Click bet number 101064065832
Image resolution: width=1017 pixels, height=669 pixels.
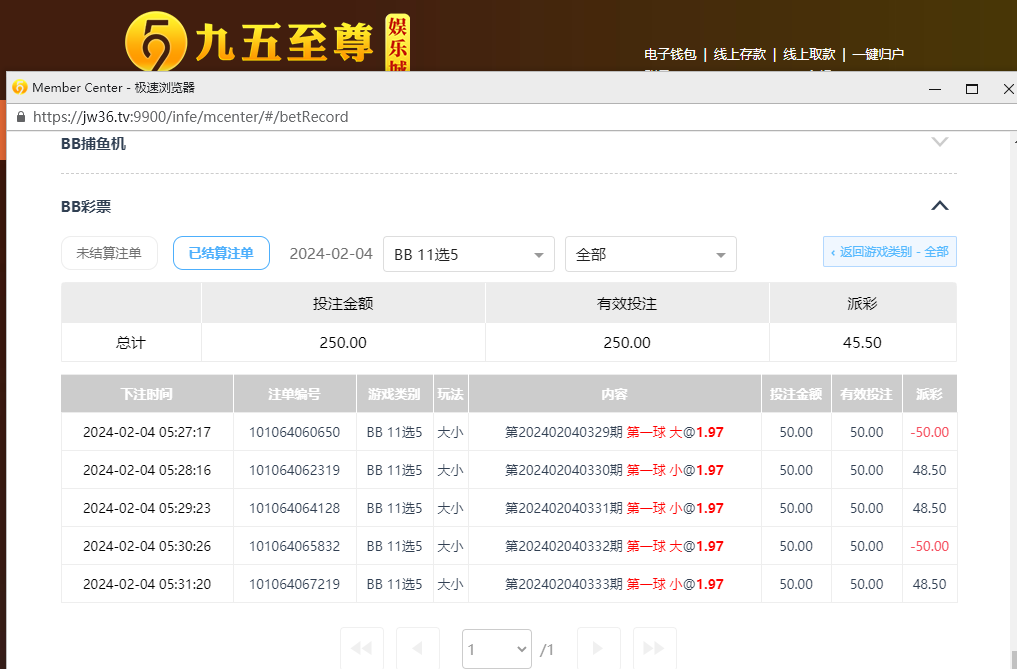click(x=294, y=546)
